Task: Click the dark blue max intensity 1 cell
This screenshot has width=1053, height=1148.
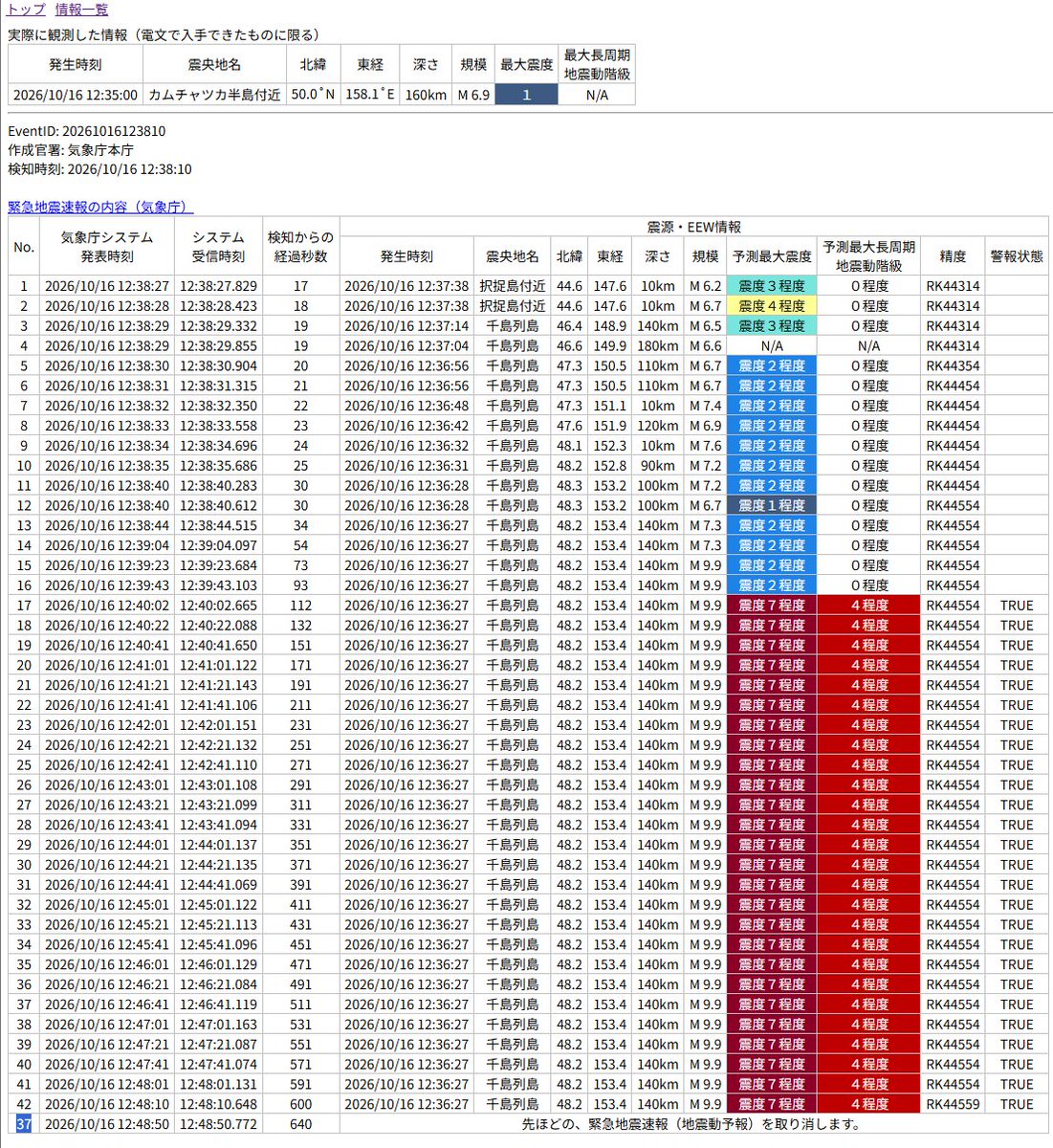Action: (x=526, y=95)
